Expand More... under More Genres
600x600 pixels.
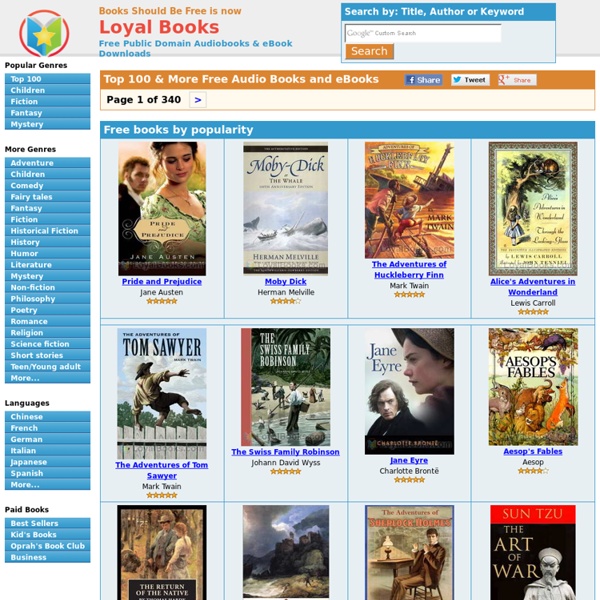click(47, 378)
